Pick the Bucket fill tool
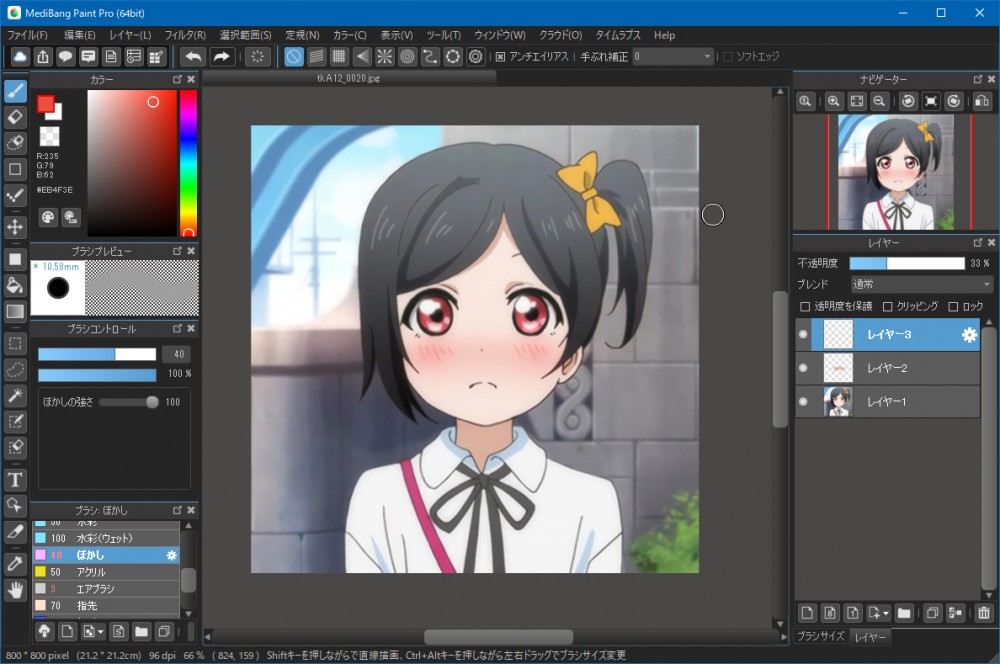The width and height of the screenshot is (1000, 664). click(15, 285)
